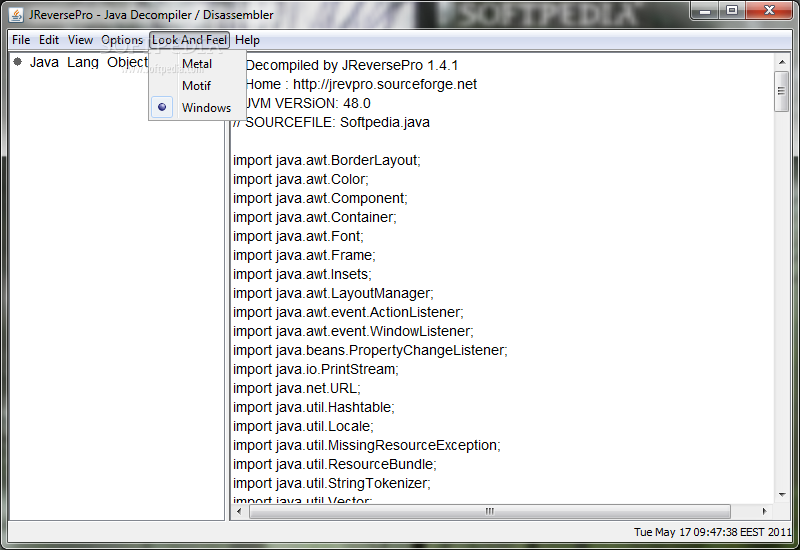Screen dimensions: 800x550
Task: Click the line 'import java.awt.Font;'
Action: point(298,236)
